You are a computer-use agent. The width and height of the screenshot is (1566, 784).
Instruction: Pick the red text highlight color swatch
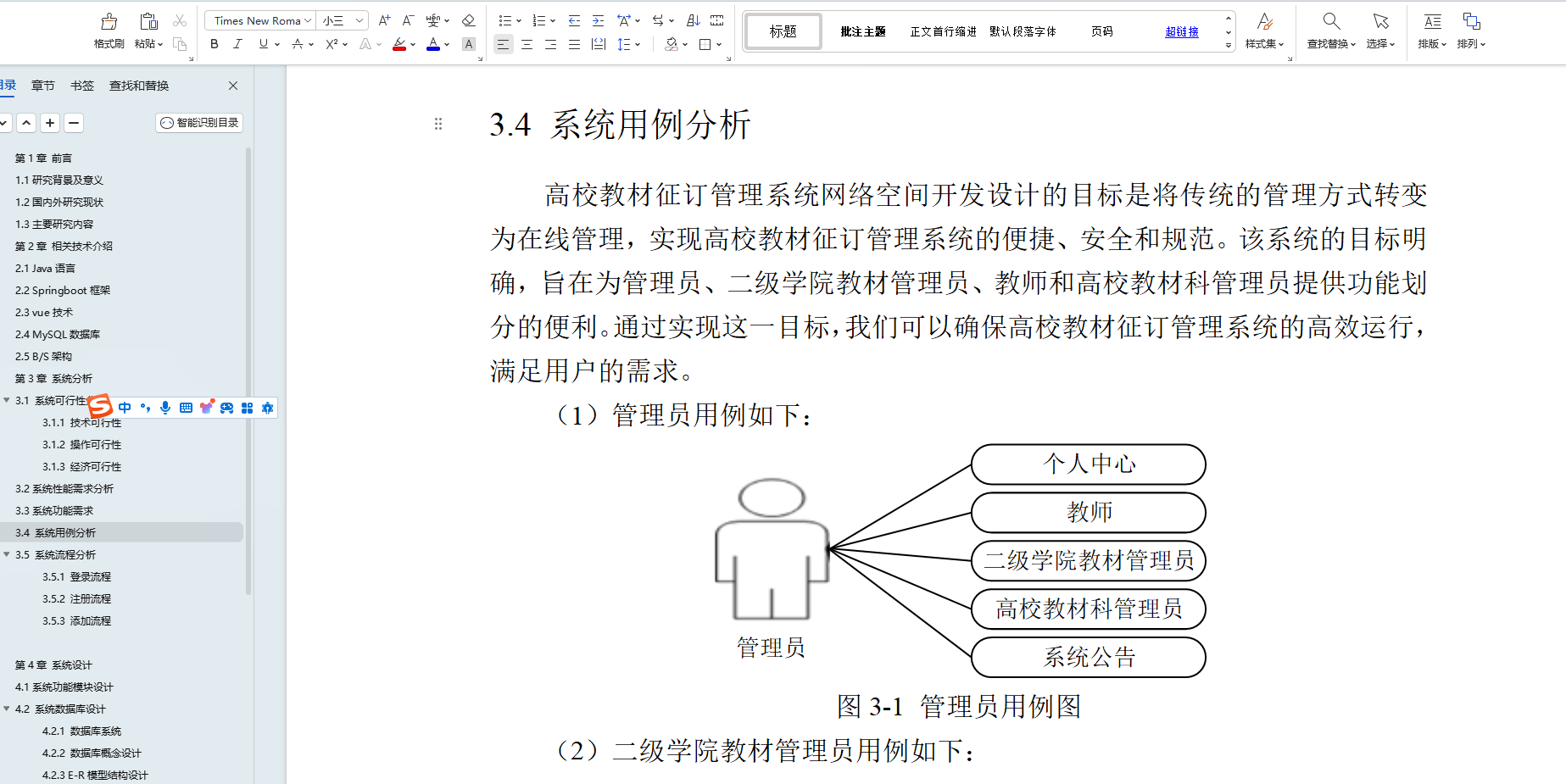pos(399,48)
